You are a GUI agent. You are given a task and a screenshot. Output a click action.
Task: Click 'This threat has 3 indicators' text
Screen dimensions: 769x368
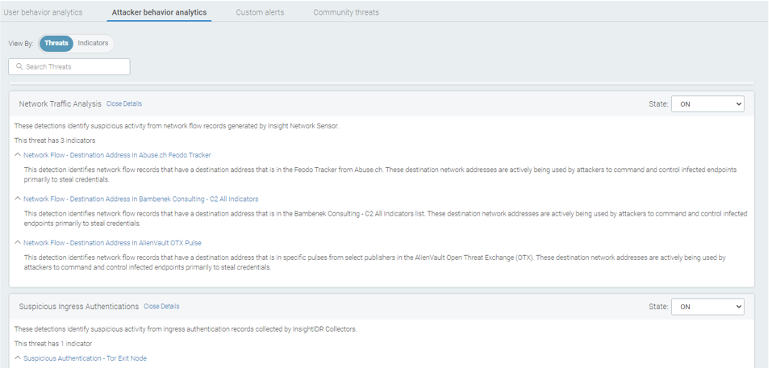[54, 141]
